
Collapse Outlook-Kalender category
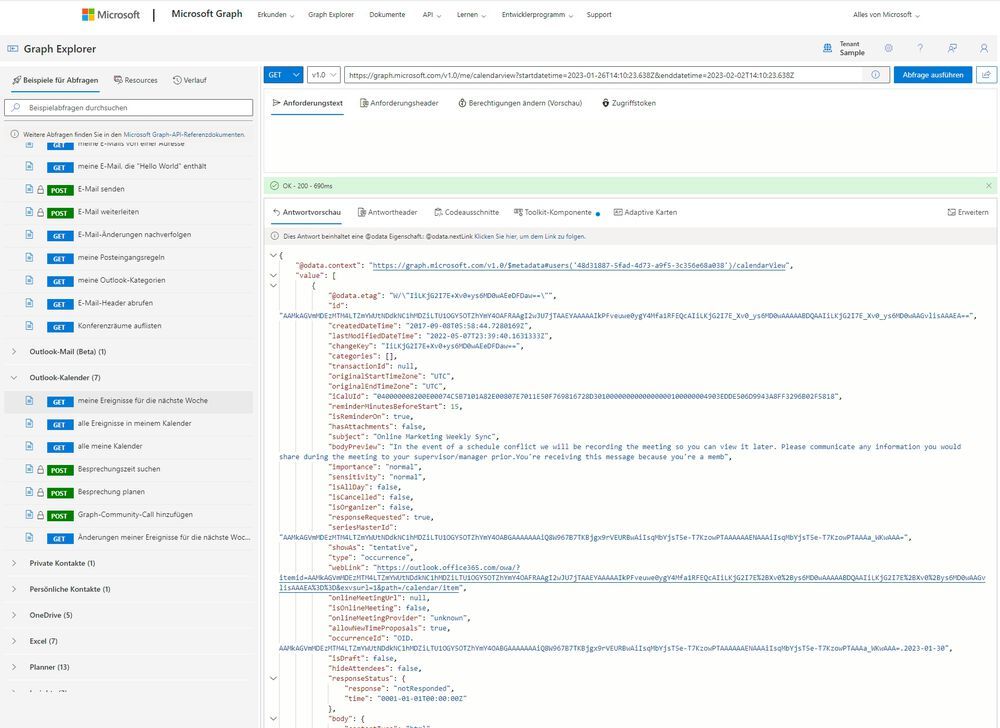[x=14, y=377]
